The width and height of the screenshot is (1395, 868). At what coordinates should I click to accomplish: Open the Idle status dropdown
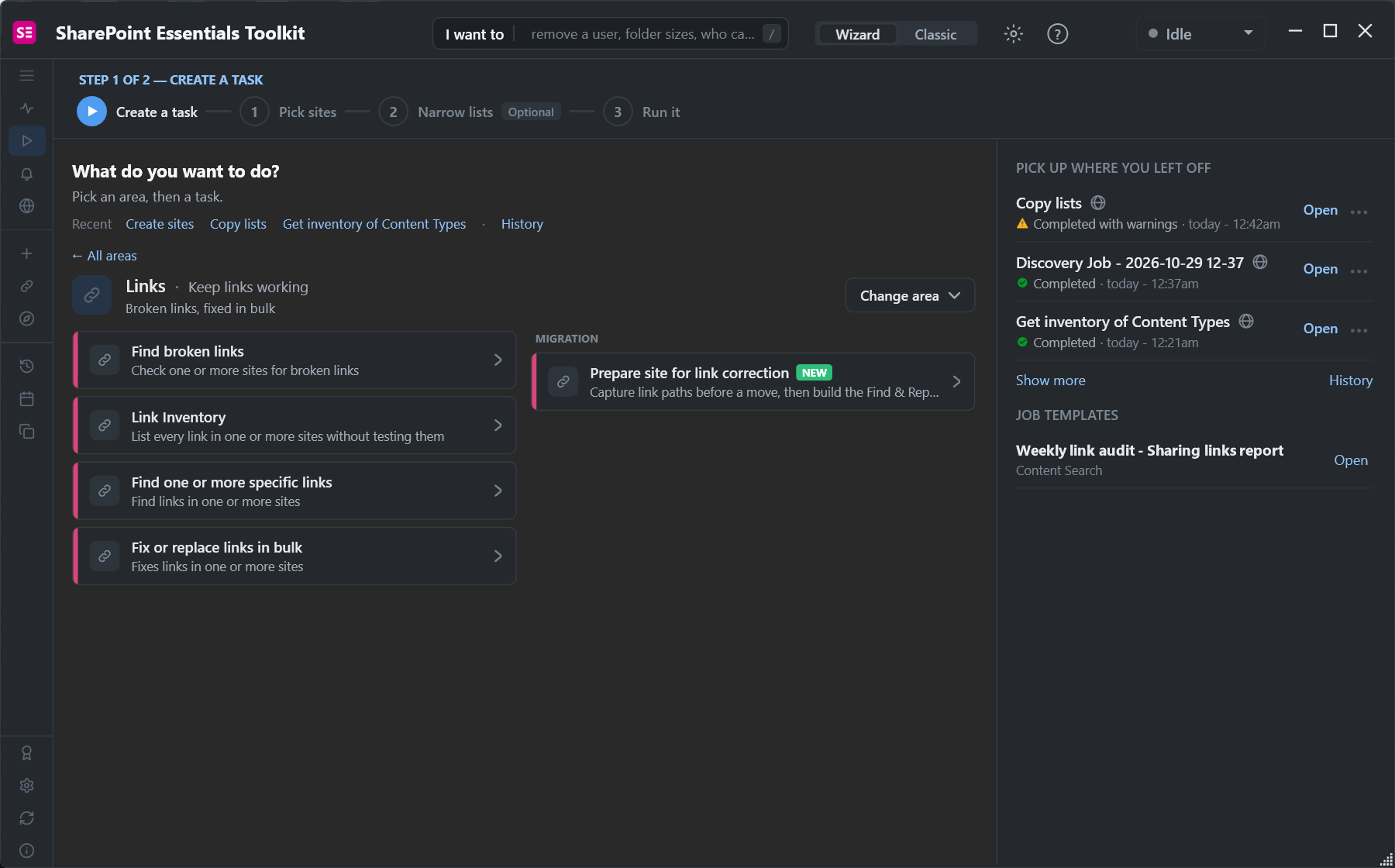coord(1200,34)
